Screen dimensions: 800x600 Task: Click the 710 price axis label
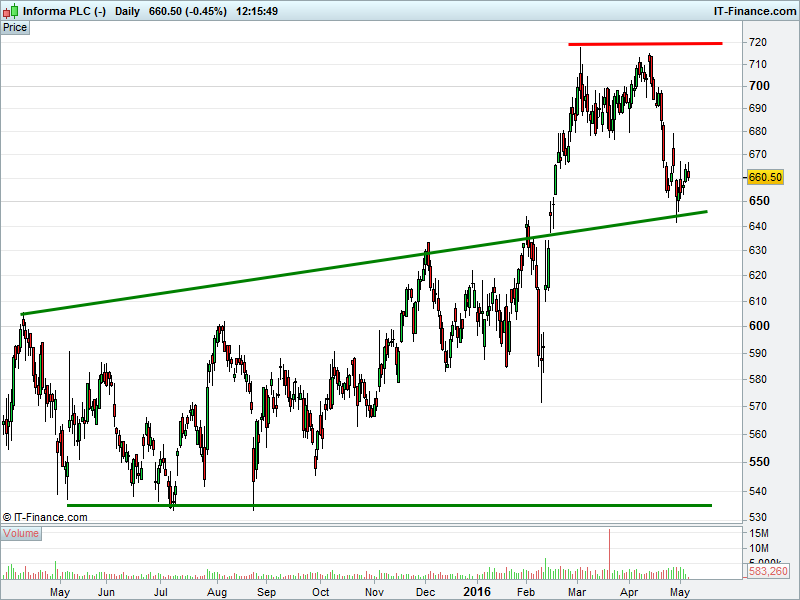[x=758, y=64]
